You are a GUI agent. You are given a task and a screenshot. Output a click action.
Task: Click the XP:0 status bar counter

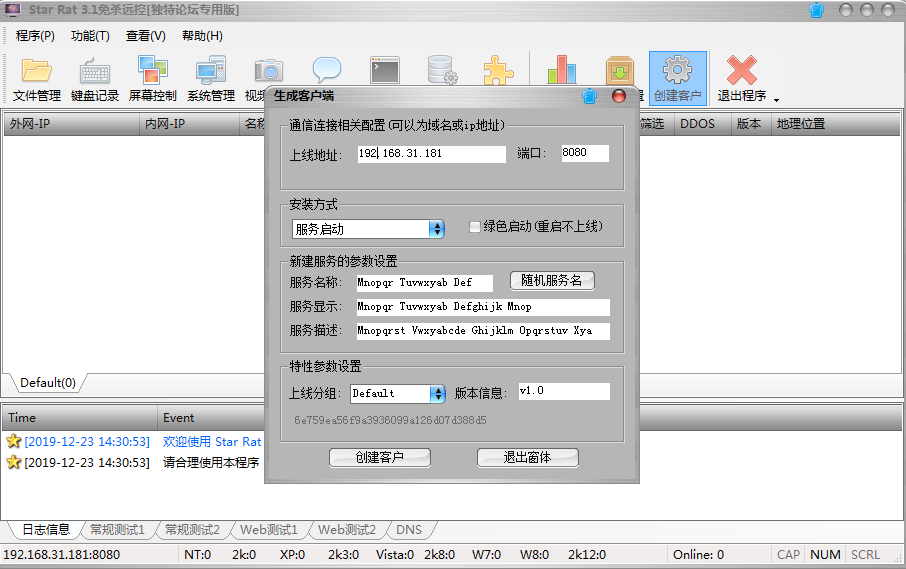point(292,555)
